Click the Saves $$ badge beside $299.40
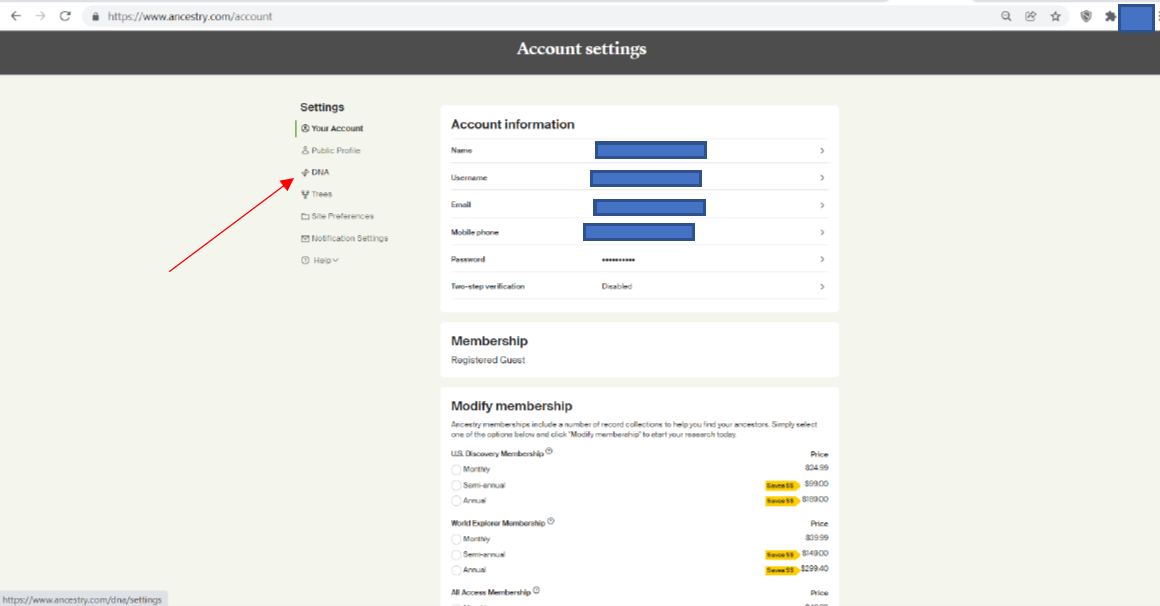Image resolution: width=1160 pixels, height=606 pixels. click(781, 570)
